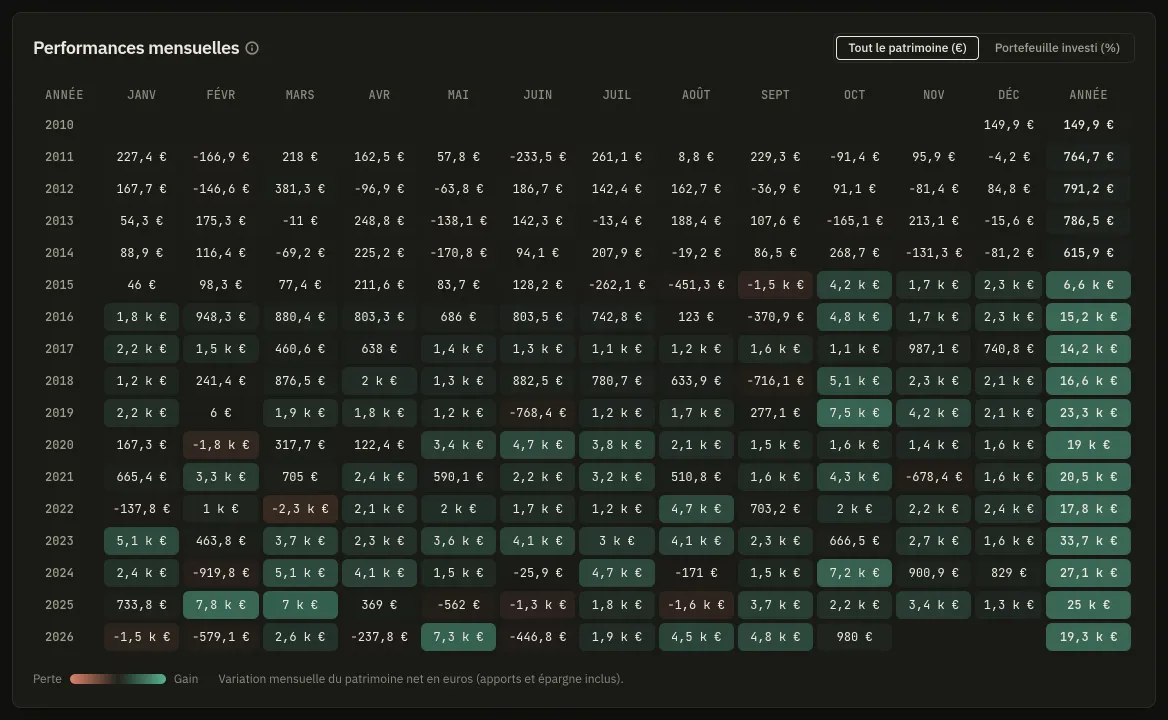Click the "980 €" cell for October 2026
Screen dimensions: 1168x720
(854, 637)
